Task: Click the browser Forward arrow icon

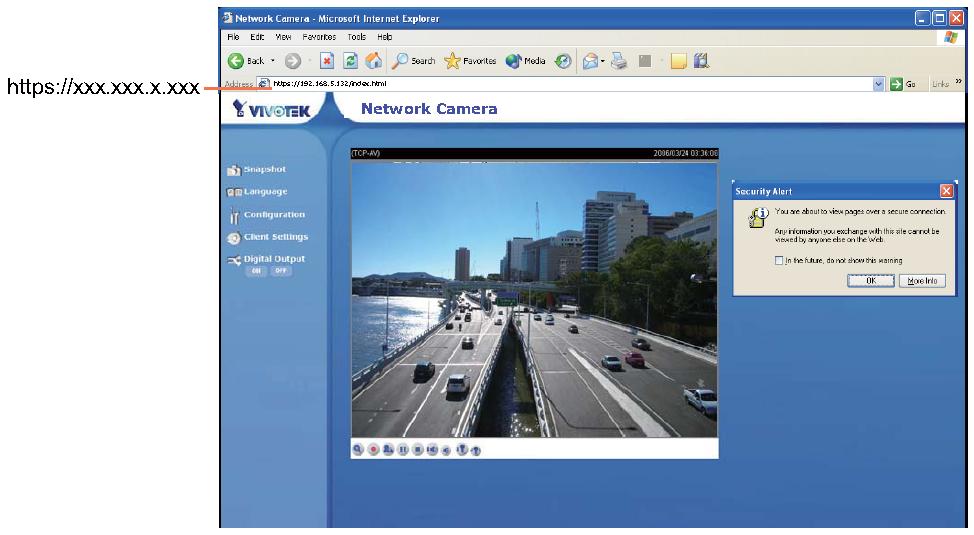Action: click(x=293, y=61)
